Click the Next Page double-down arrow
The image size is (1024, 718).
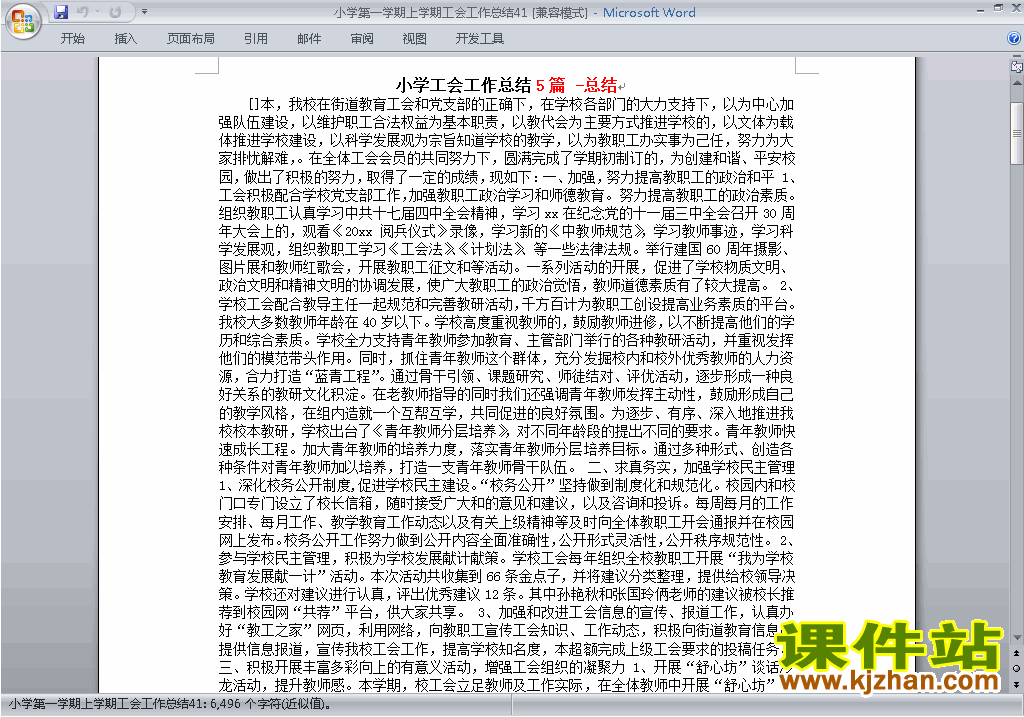point(1017,684)
